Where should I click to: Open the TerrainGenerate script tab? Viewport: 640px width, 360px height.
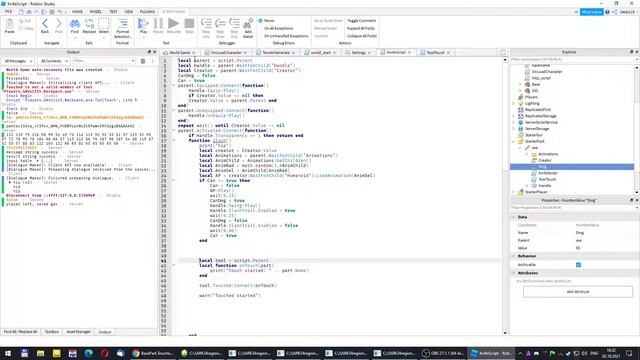(276, 53)
